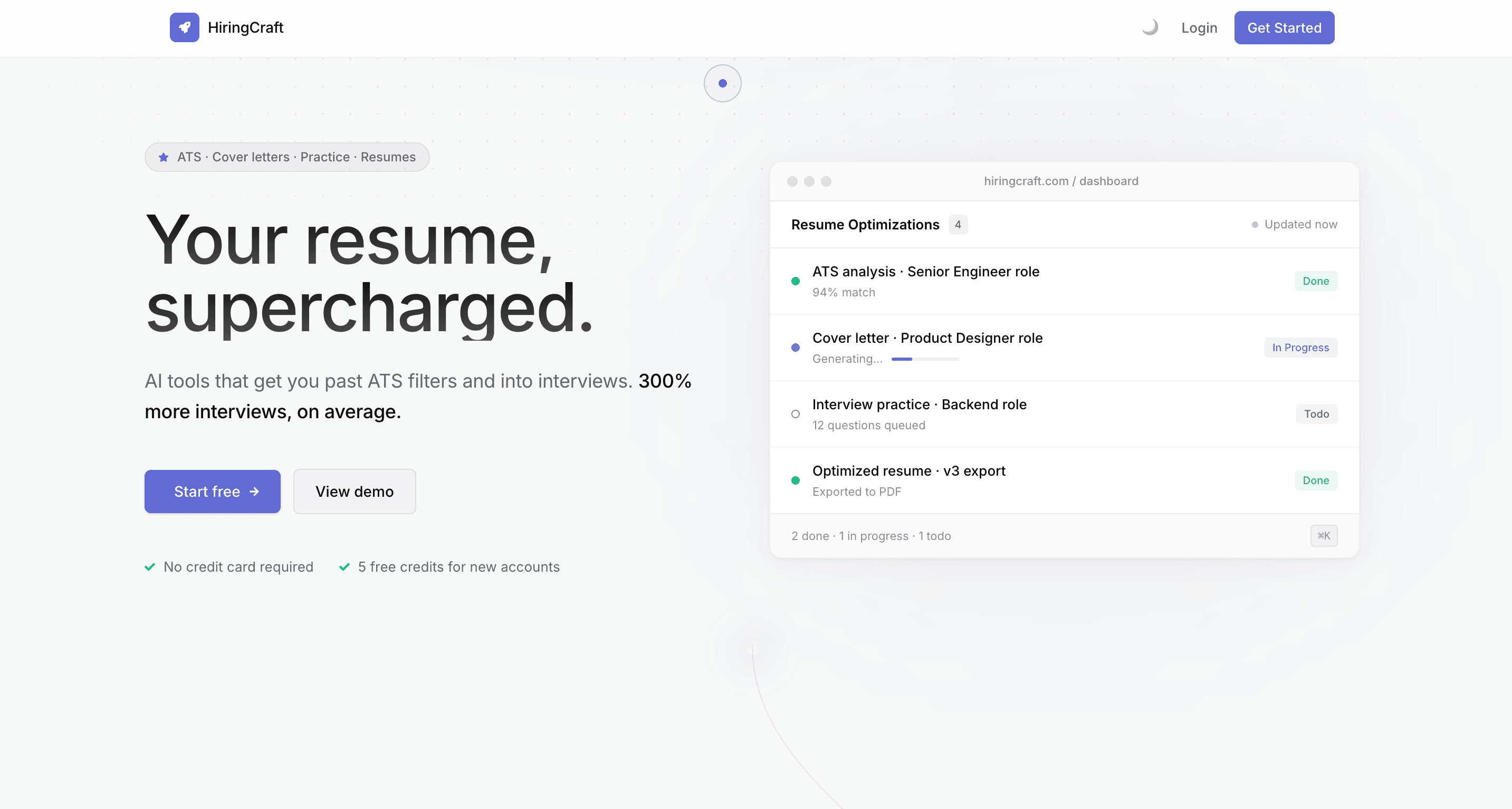1512x809 pixels.
Task: Click the 'Updated now' status indicator
Action: point(1294,225)
